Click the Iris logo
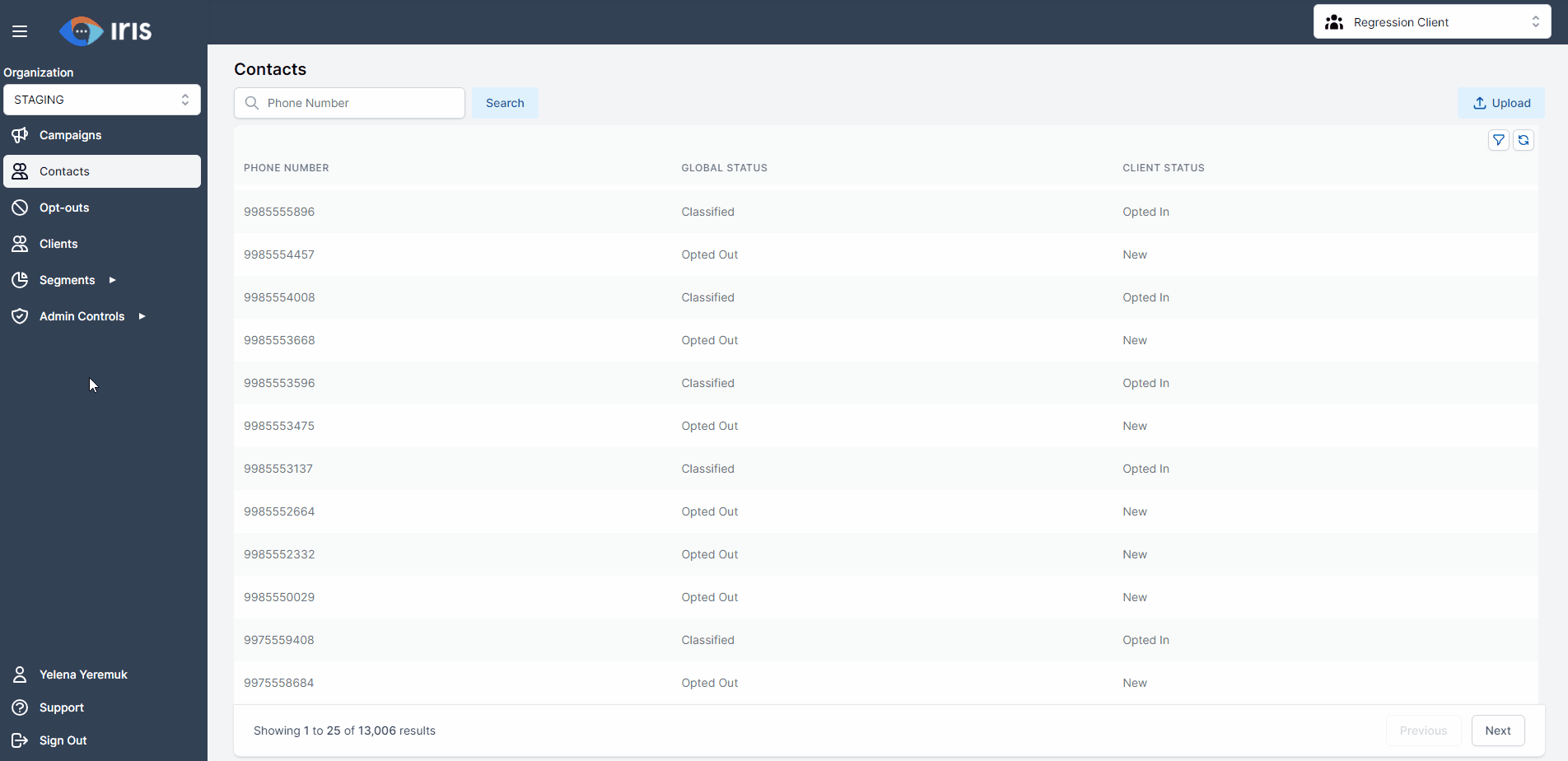 [105, 31]
